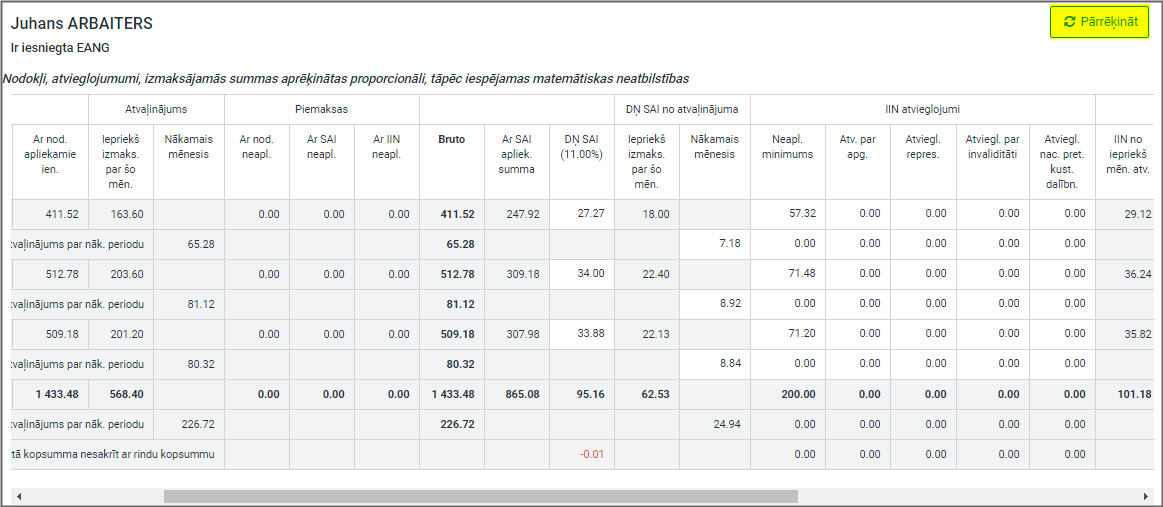Click the total SAI sum 865.08
Image resolution: width=1163 pixels, height=507 pixels.
click(522, 394)
